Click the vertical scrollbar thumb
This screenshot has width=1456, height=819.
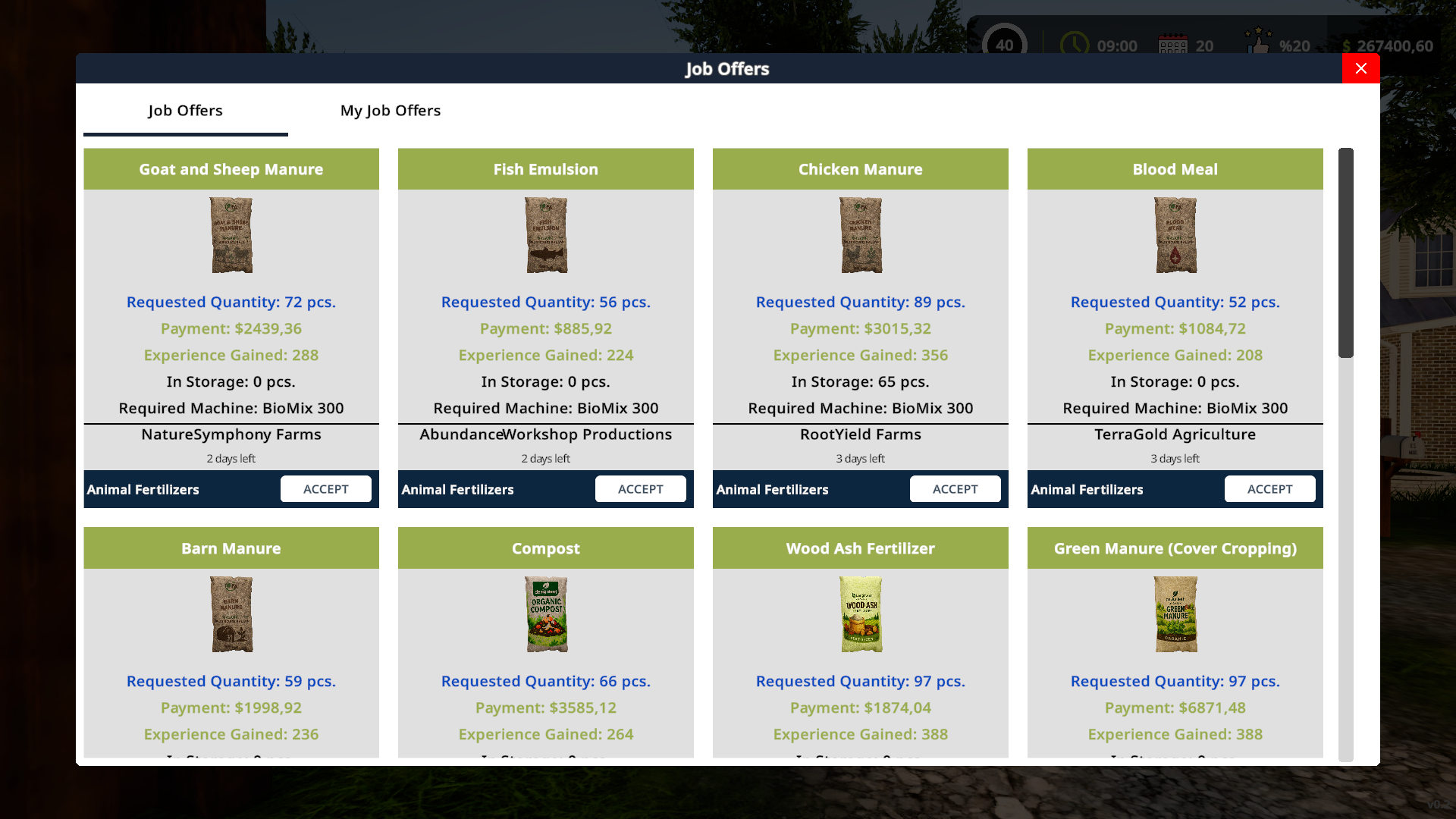[1346, 253]
